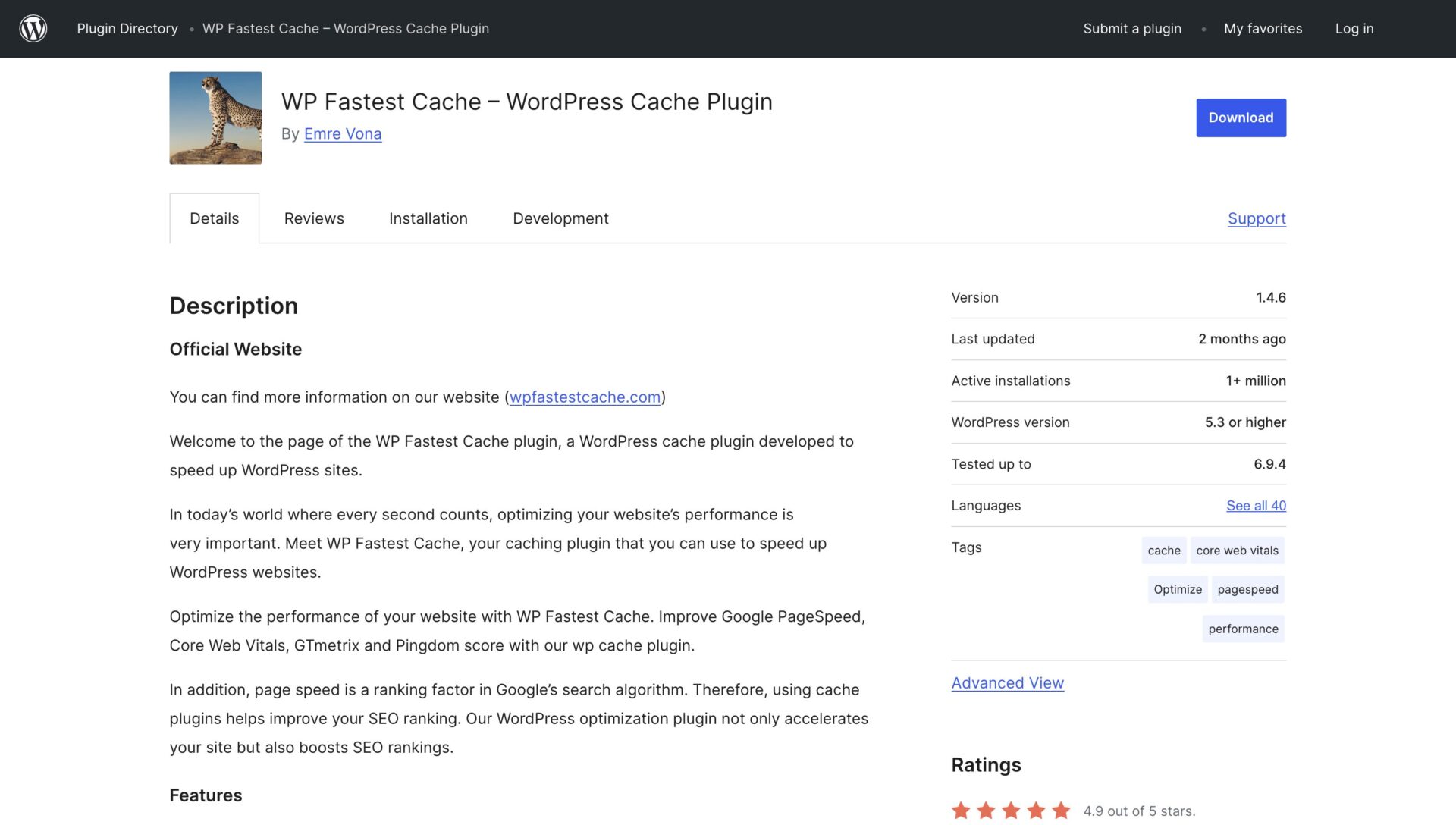
Task: Click See all 40 languages link
Action: (1256, 506)
